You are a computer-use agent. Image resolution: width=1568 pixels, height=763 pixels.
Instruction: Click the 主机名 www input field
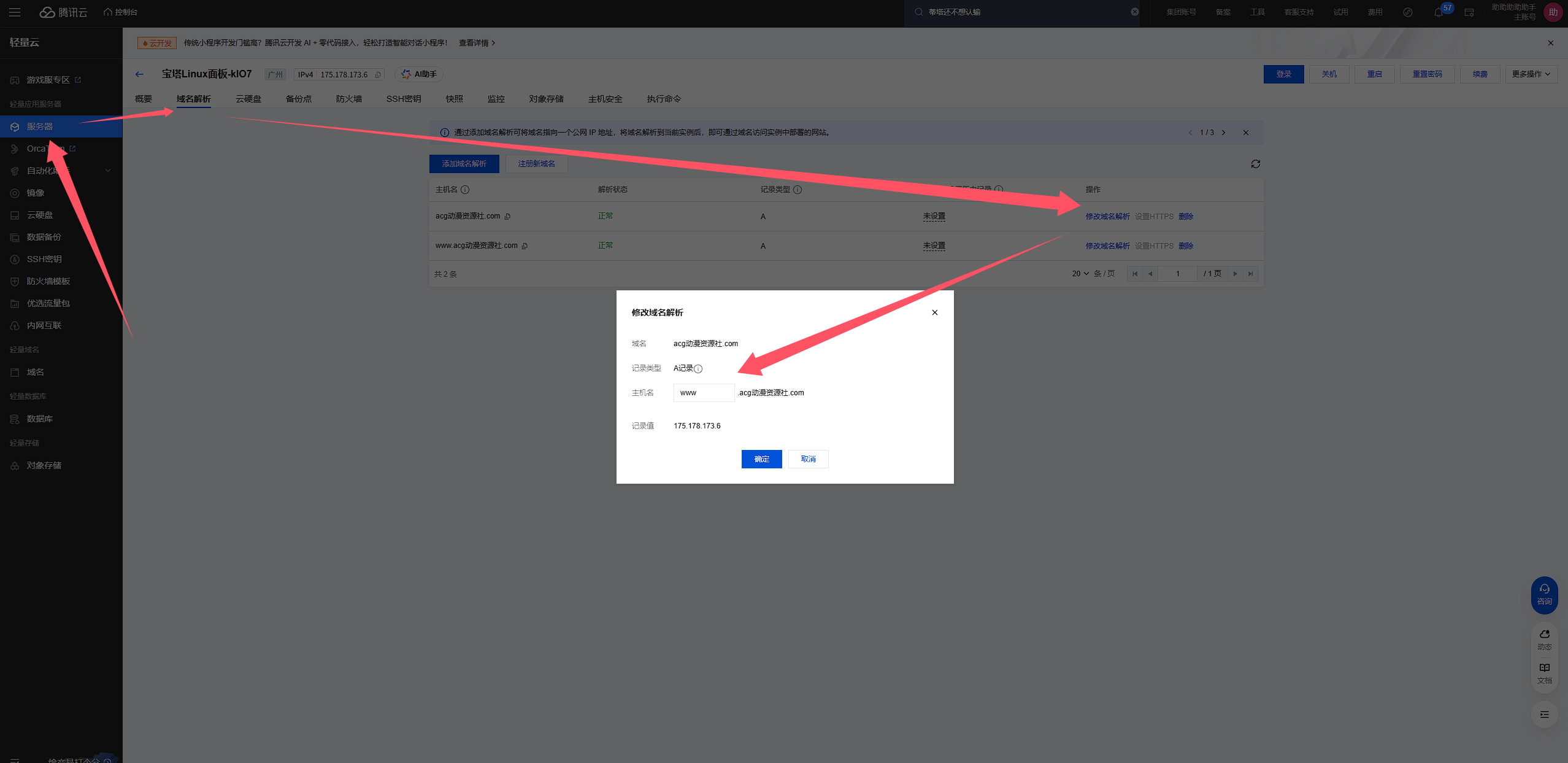pos(704,393)
